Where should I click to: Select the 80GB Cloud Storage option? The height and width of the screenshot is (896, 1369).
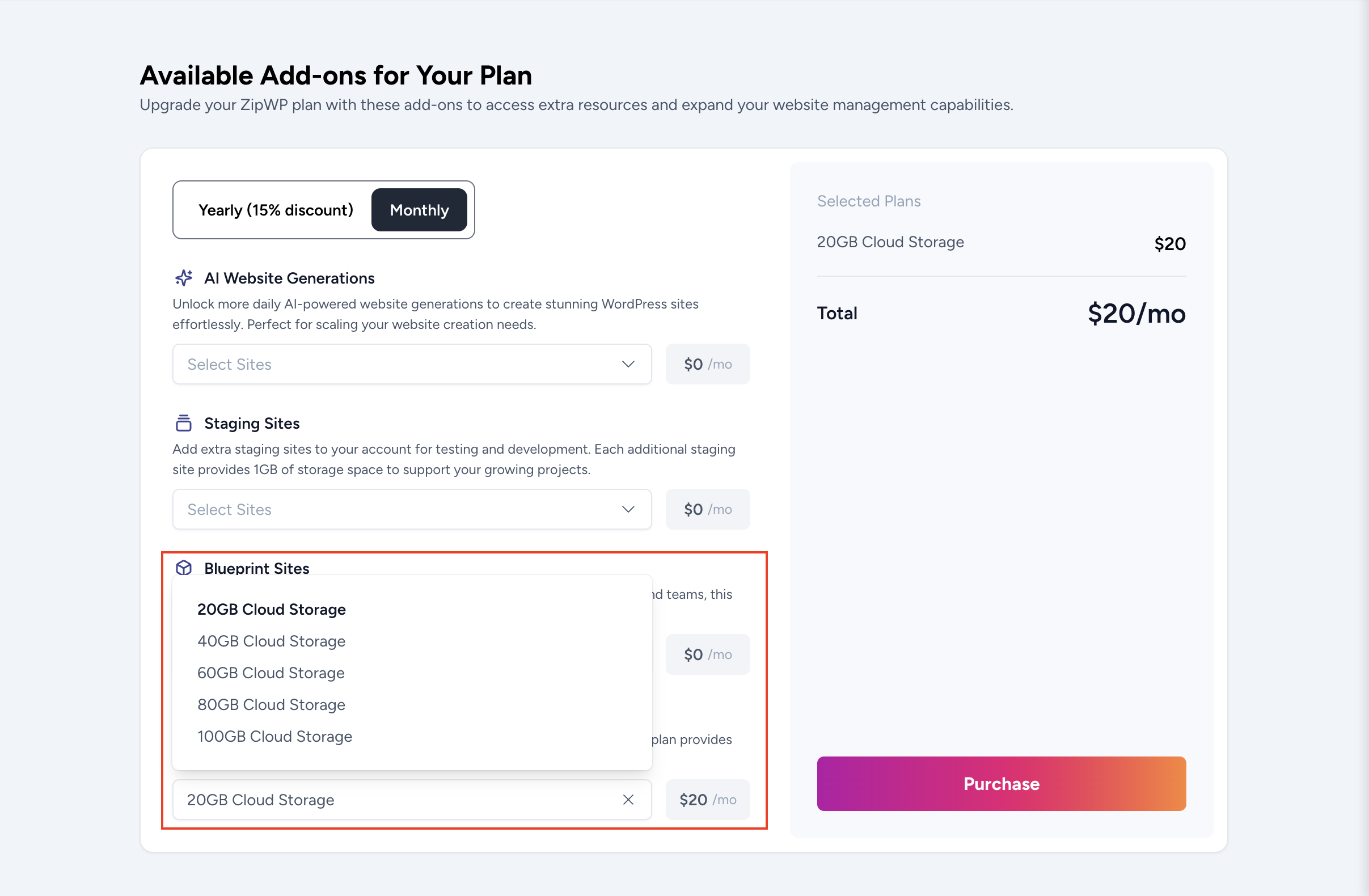tap(272, 704)
